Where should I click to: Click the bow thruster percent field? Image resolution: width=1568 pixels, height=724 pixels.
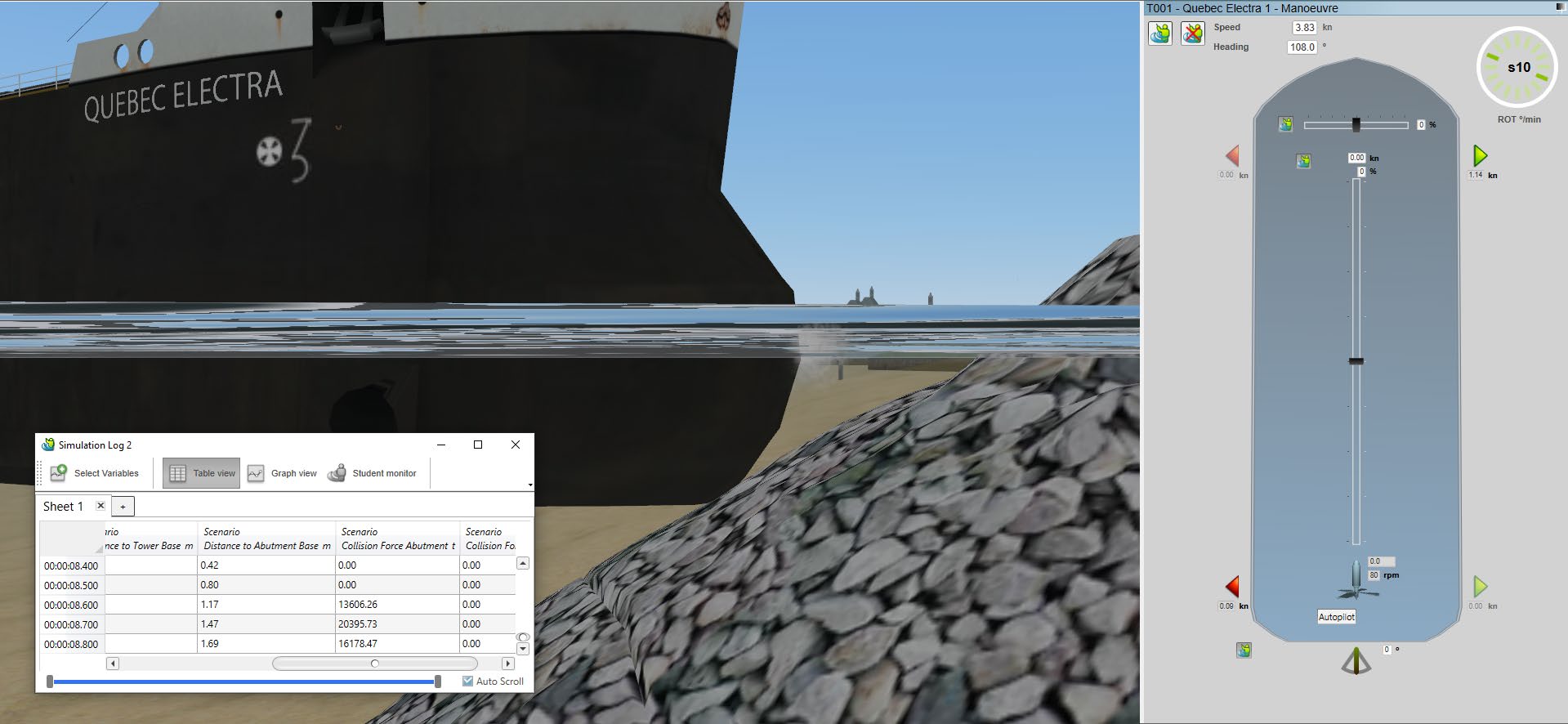coord(1422,125)
